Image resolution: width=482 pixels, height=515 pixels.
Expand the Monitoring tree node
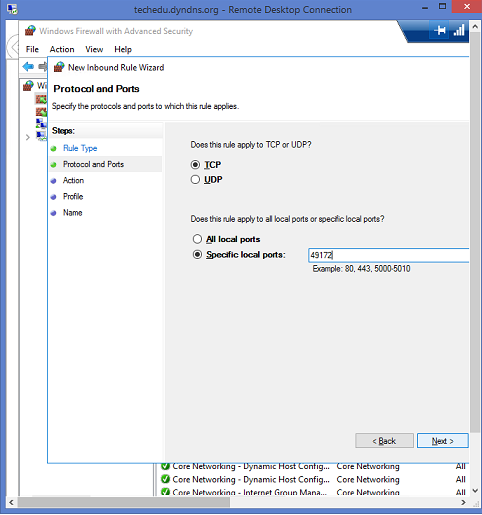28,137
